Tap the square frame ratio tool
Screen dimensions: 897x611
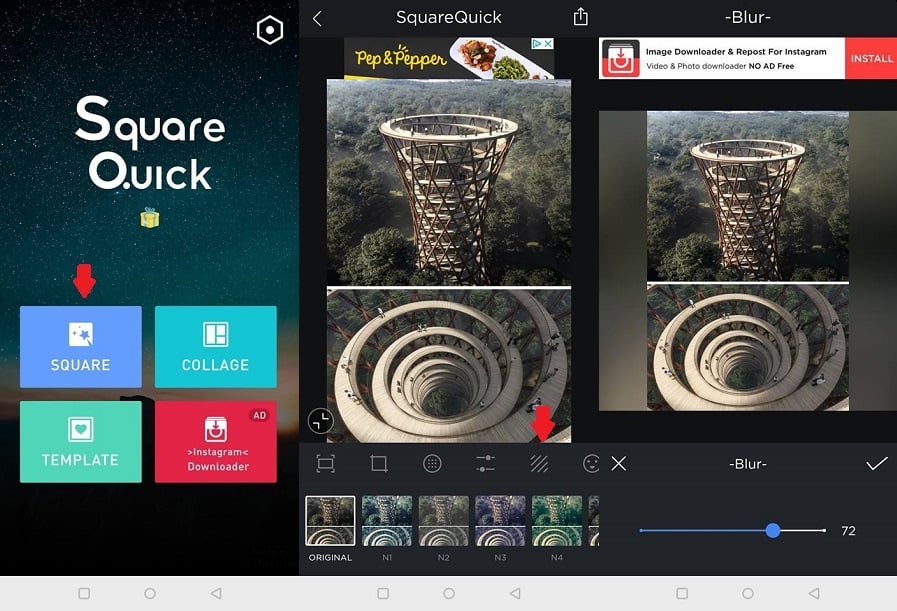[325, 463]
